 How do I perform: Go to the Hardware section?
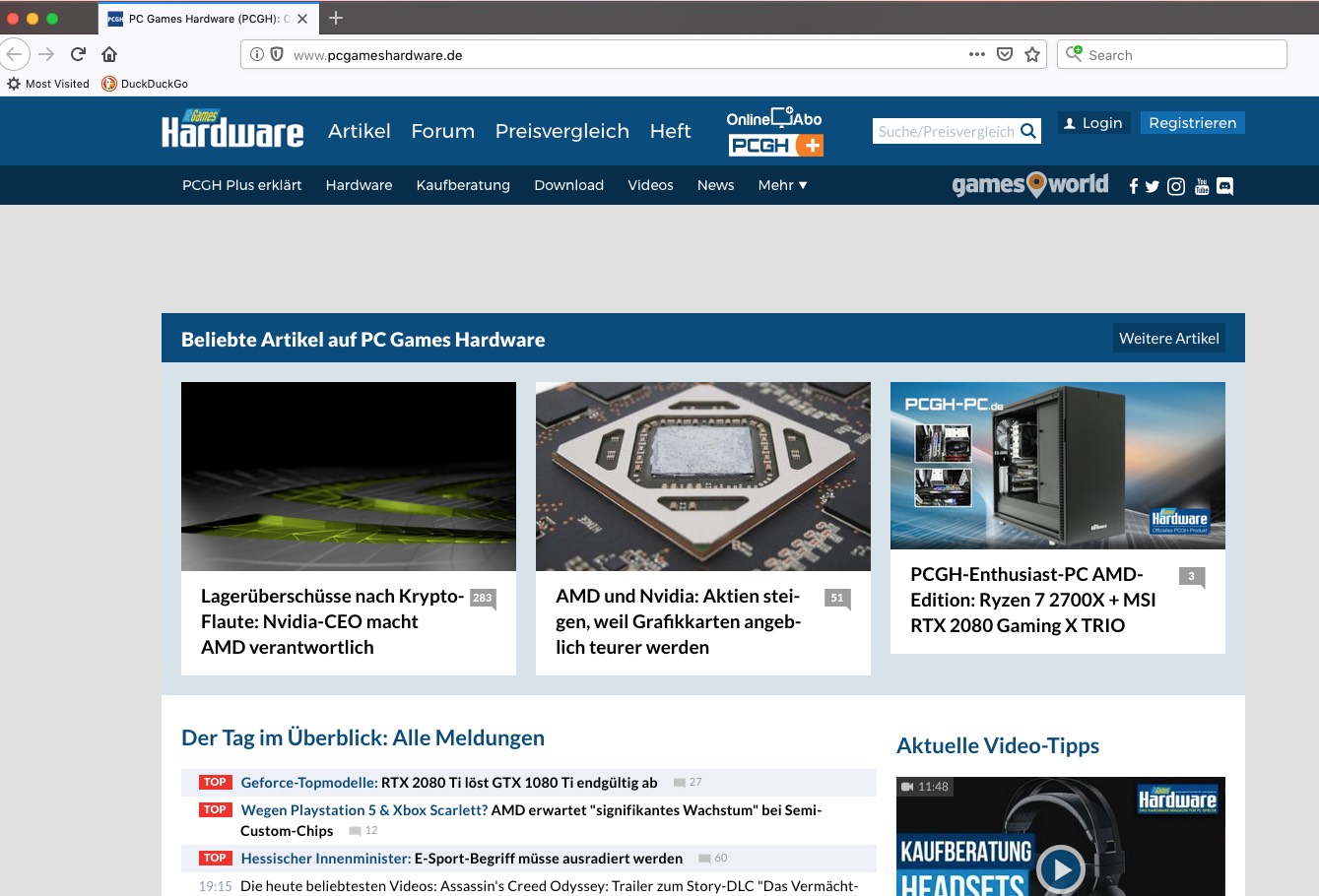pos(359,185)
